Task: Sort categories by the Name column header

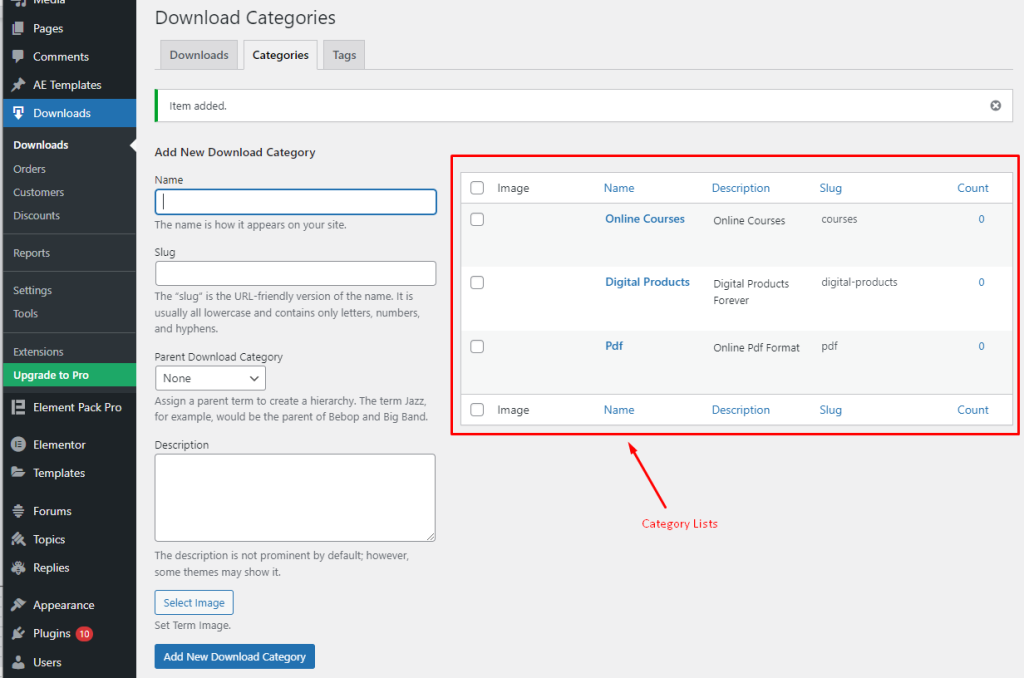Action: tap(618, 187)
